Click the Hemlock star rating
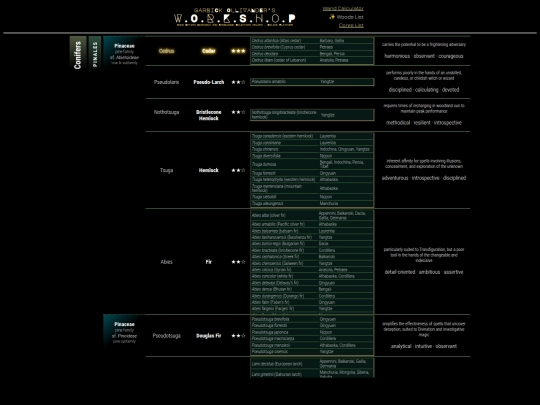 [x=238, y=170]
